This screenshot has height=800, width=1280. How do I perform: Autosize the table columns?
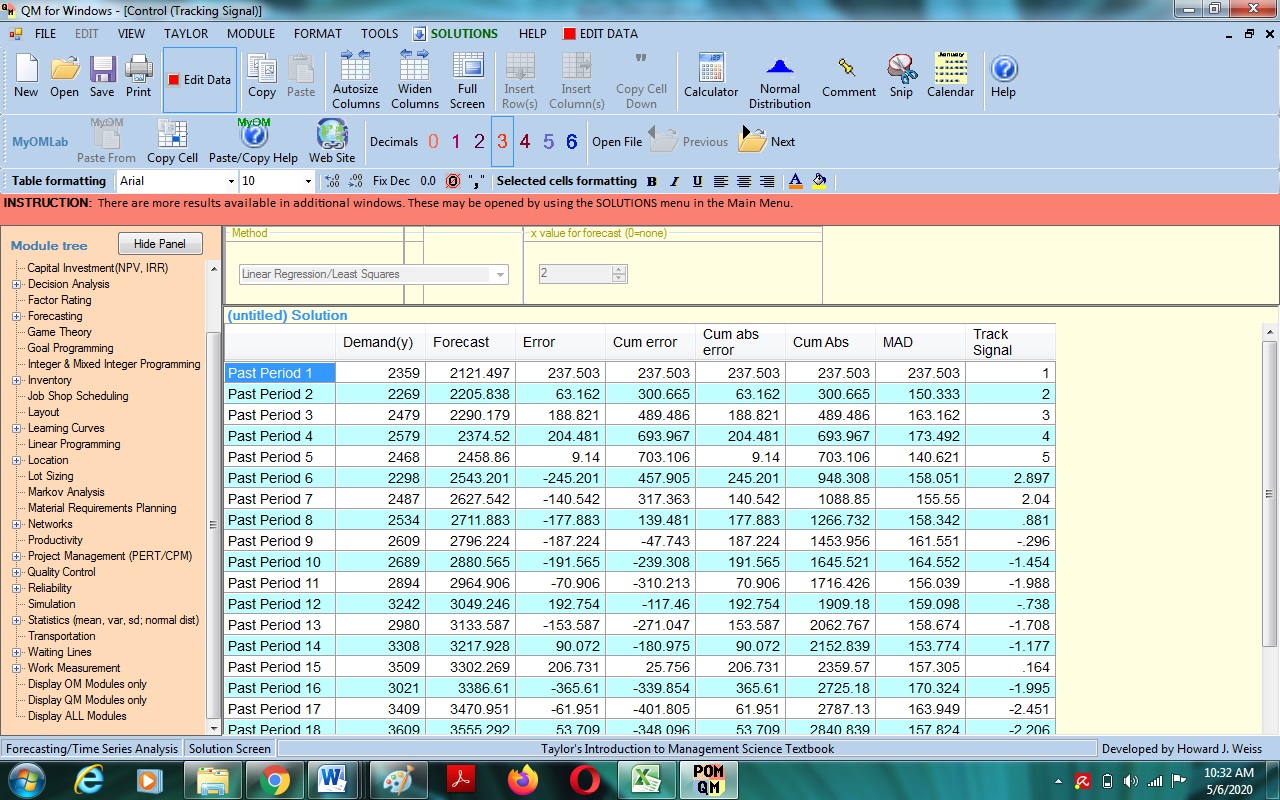356,79
